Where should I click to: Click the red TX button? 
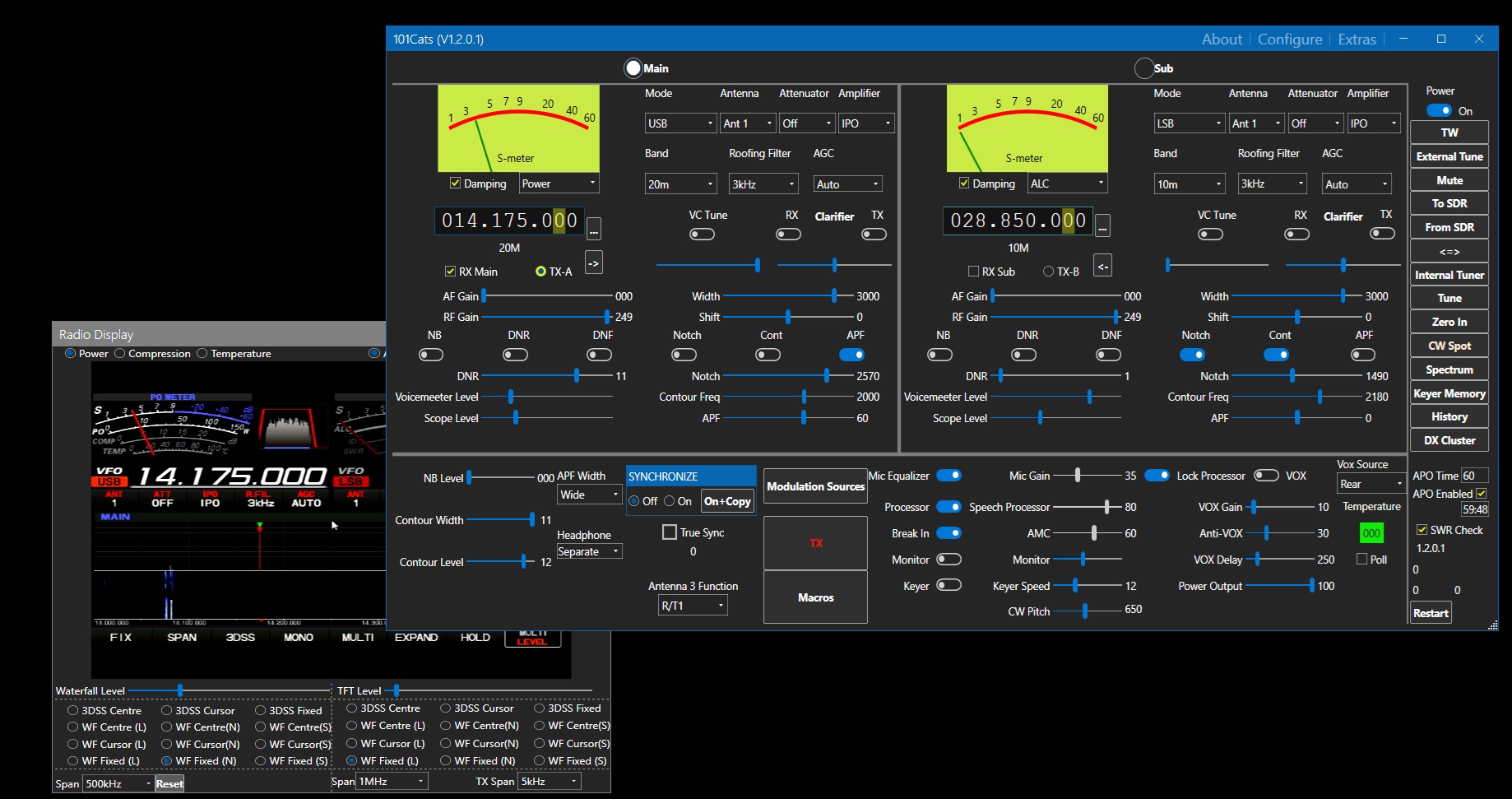(x=815, y=543)
